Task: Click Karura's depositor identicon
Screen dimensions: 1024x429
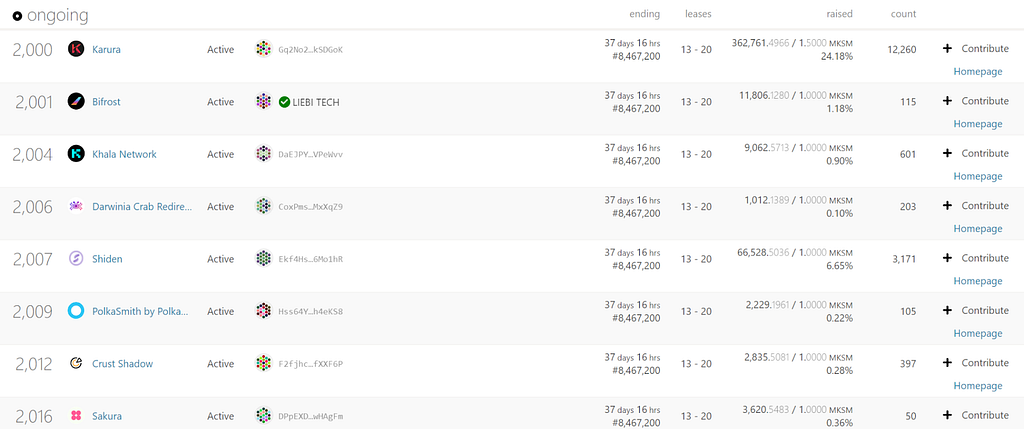Action: click(x=263, y=49)
